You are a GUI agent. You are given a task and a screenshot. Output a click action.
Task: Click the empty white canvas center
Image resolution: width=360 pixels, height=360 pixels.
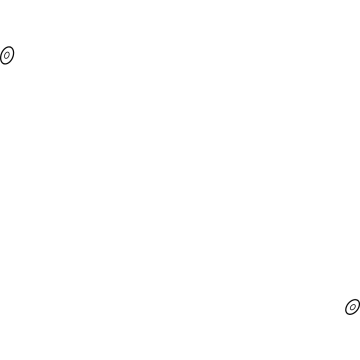pos(180,180)
